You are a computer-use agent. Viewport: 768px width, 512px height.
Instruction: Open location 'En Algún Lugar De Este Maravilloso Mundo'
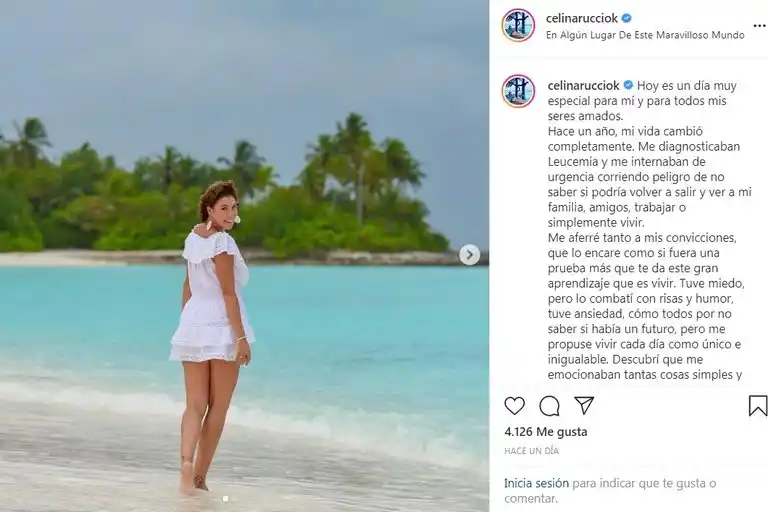click(645, 35)
